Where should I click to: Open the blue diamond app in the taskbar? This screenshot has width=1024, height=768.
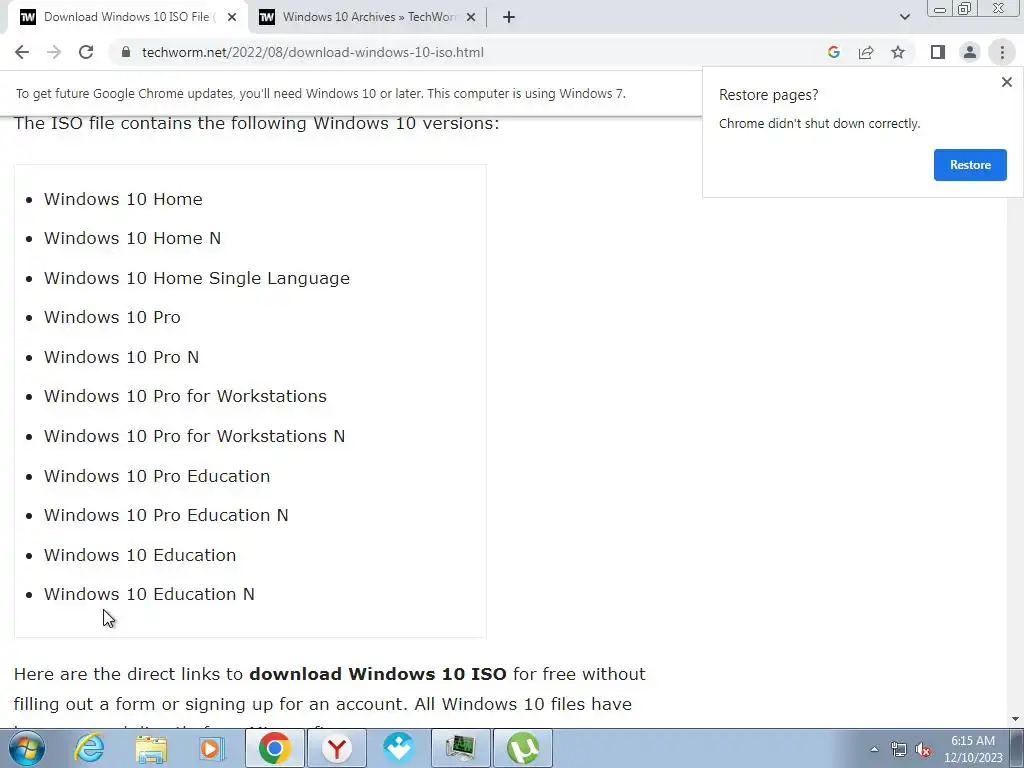click(398, 748)
